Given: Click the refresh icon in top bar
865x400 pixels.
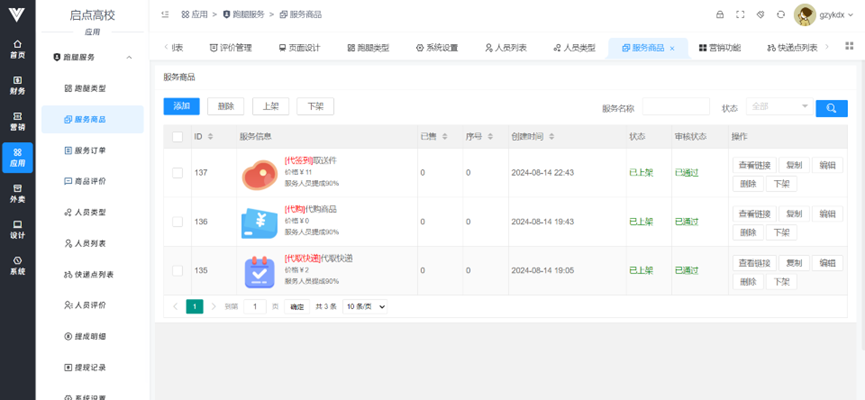Looking at the screenshot, I should coord(780,15).
